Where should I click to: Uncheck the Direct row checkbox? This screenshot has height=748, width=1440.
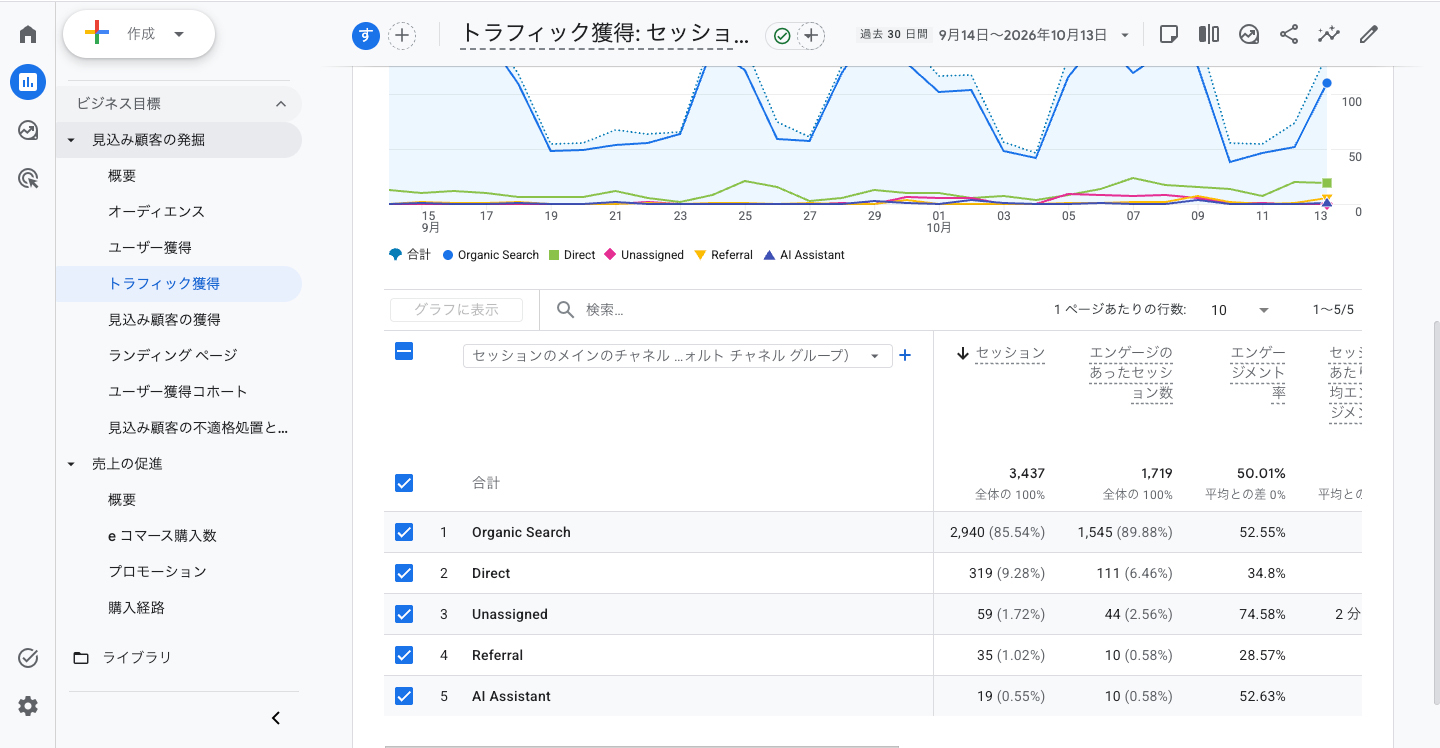pos(404,573)
